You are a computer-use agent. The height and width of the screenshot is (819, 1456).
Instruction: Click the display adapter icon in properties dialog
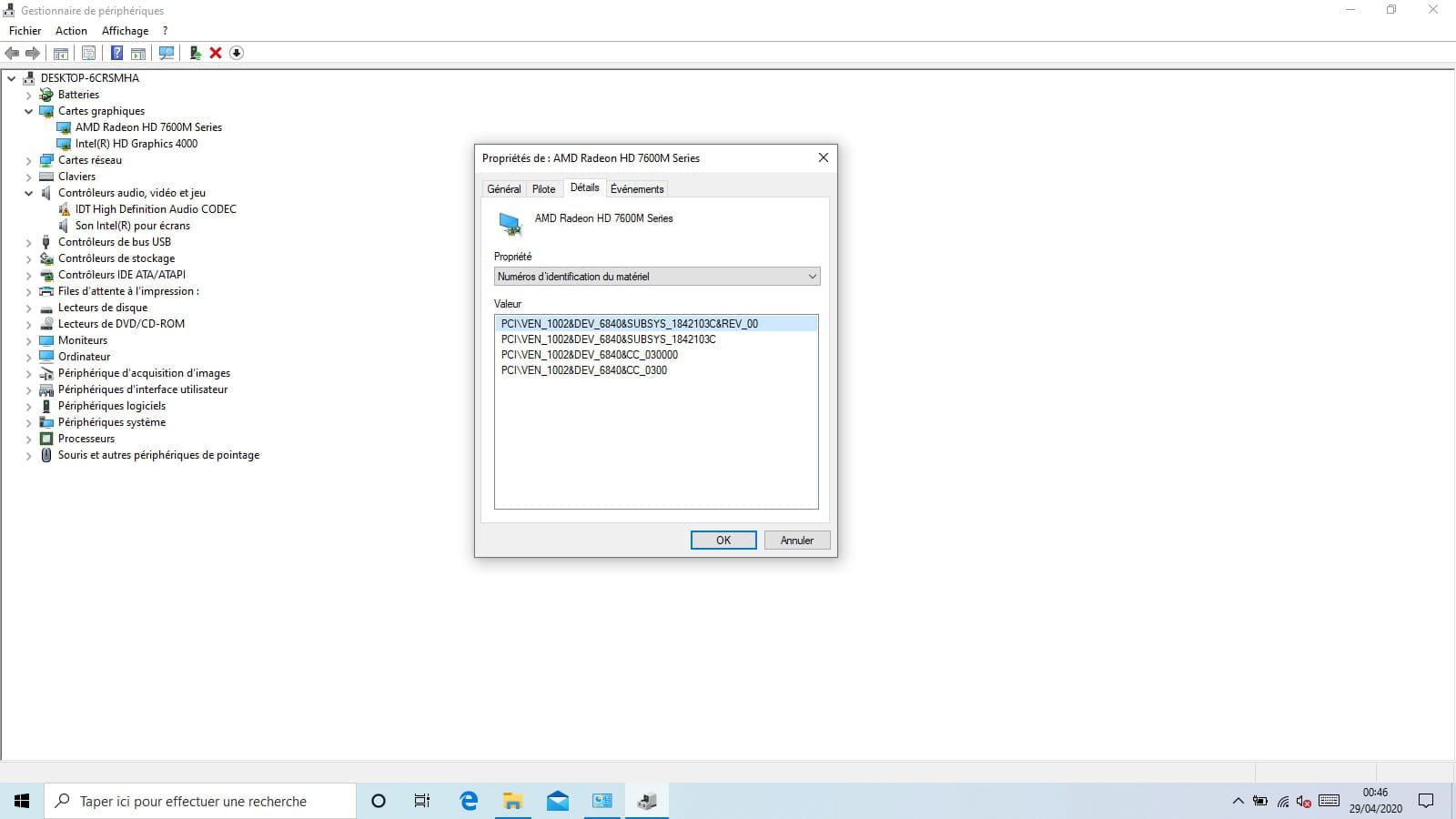(x=511, y=224)
